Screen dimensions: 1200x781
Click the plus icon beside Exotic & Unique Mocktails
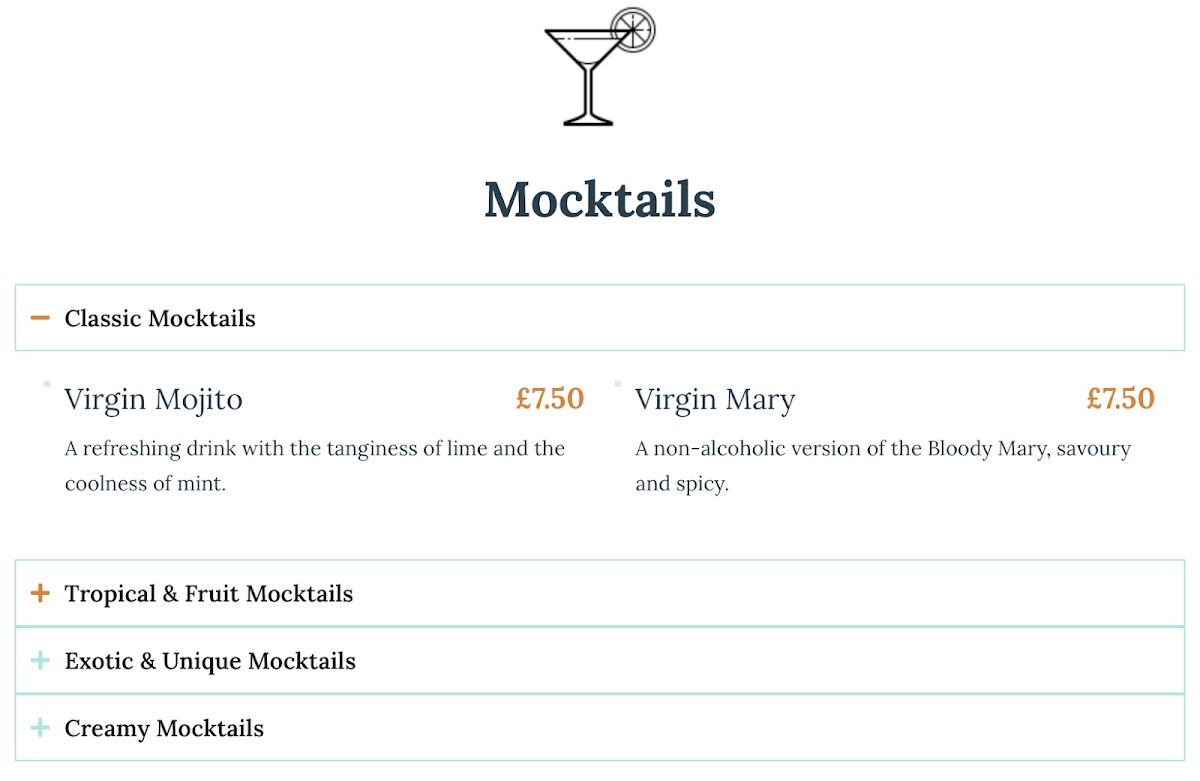point(40,661)
